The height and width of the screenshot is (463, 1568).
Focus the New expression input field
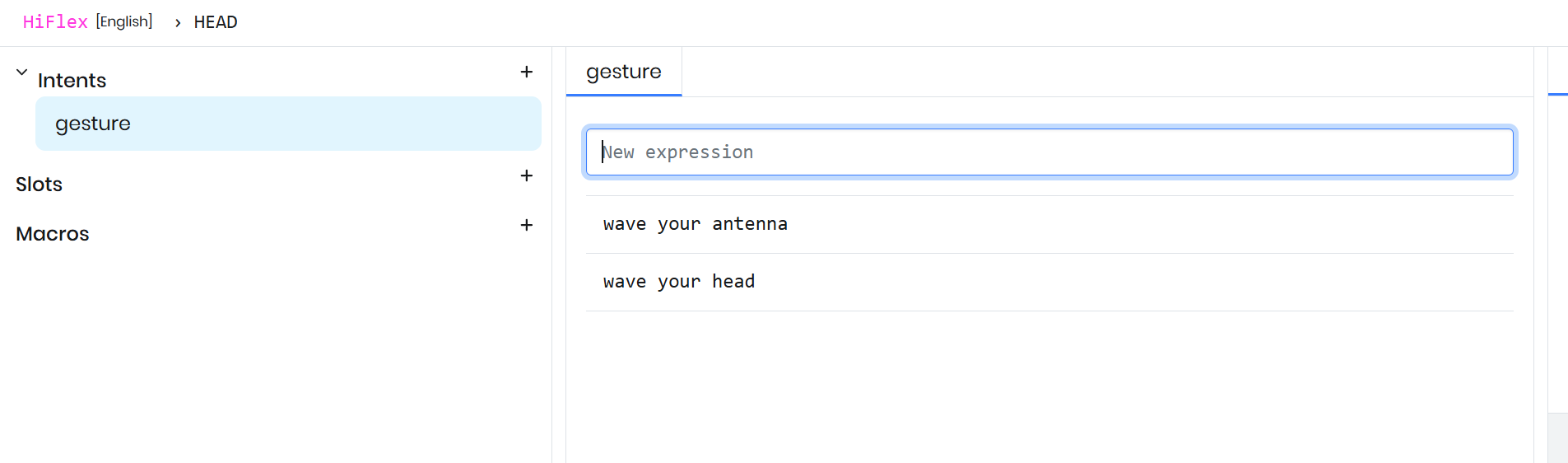coord(1049,152)
